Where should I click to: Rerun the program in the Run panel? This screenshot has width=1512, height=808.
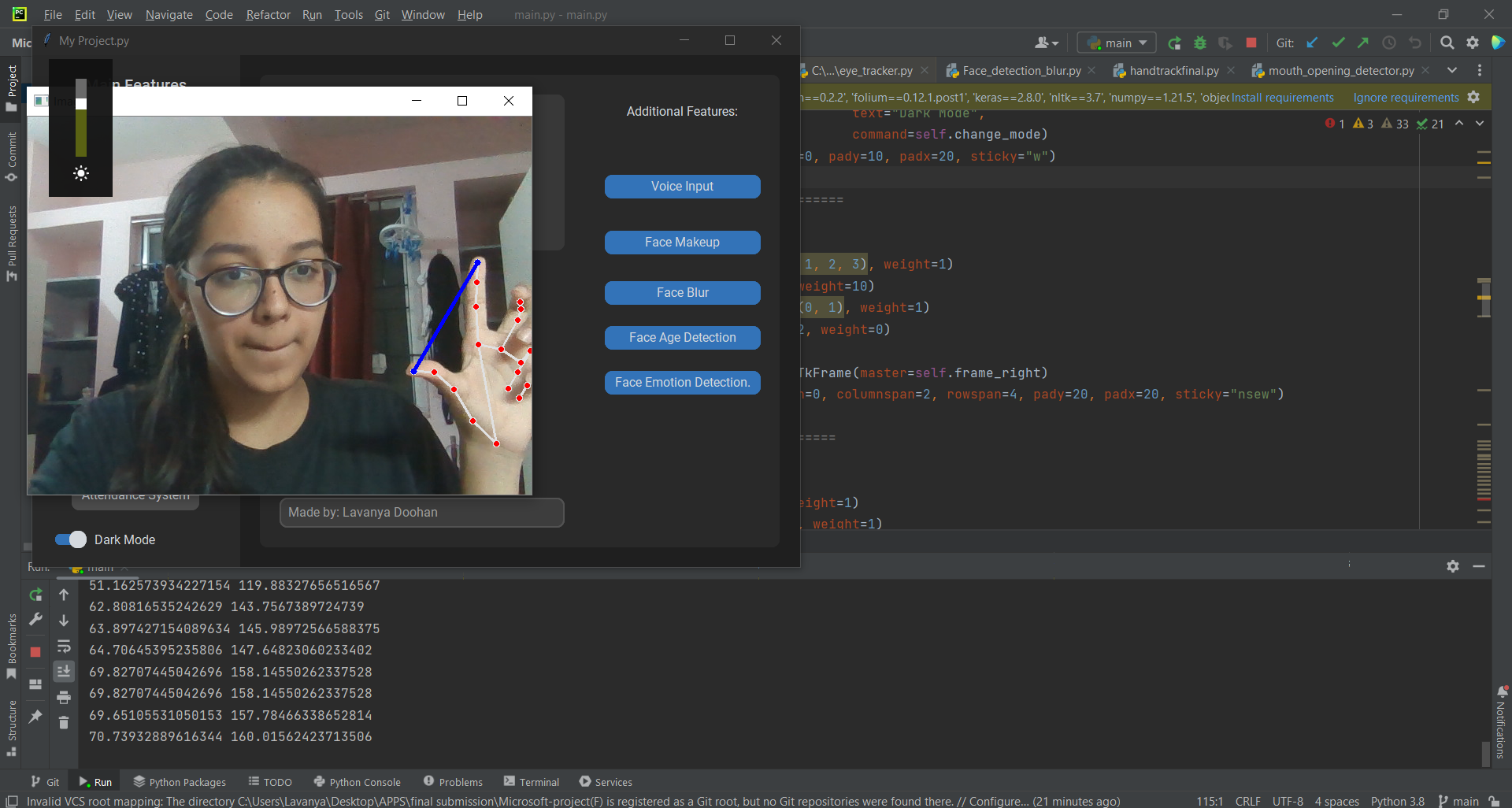pos(35,595)
